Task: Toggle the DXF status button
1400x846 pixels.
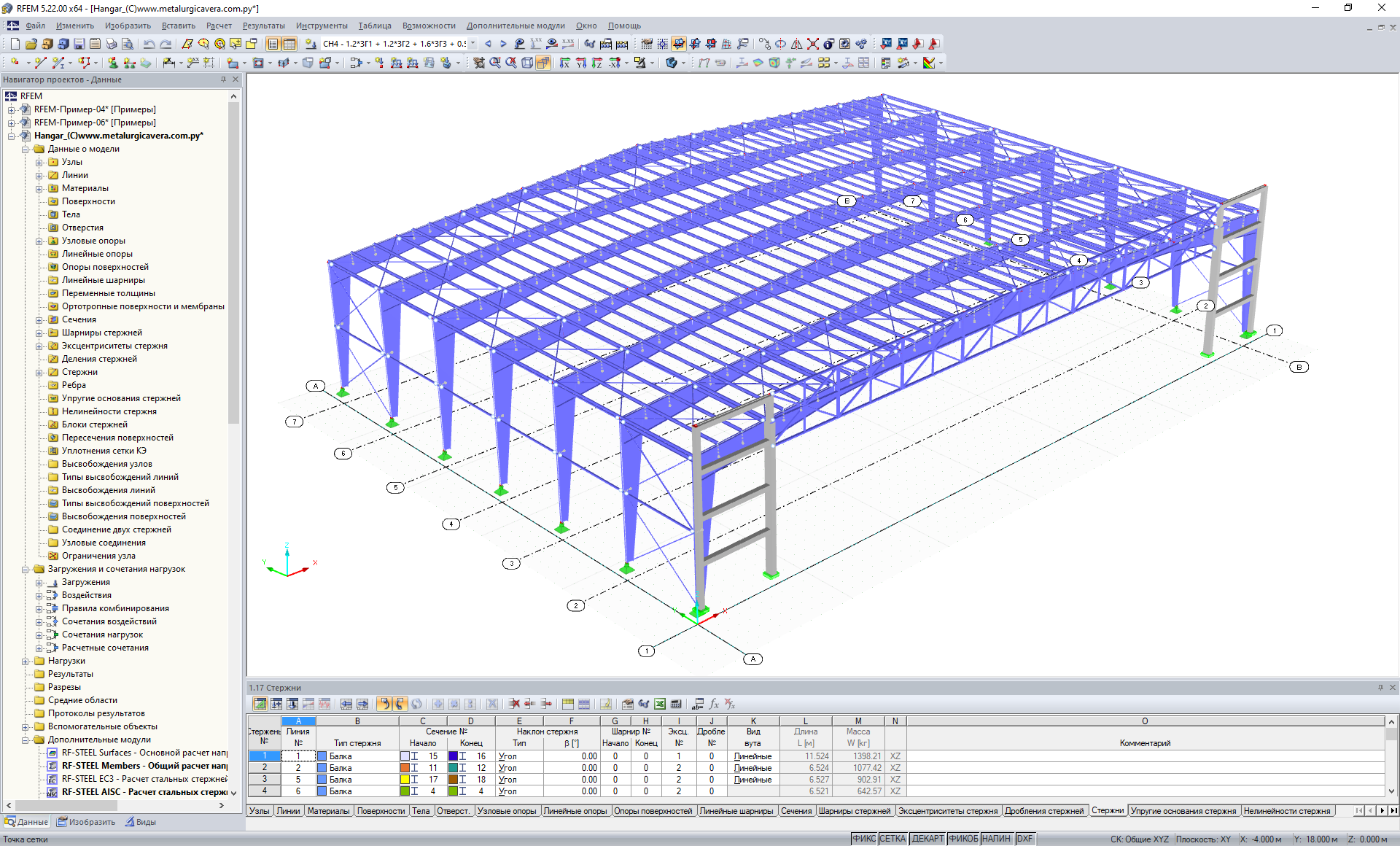Action: click(1024, 839)
